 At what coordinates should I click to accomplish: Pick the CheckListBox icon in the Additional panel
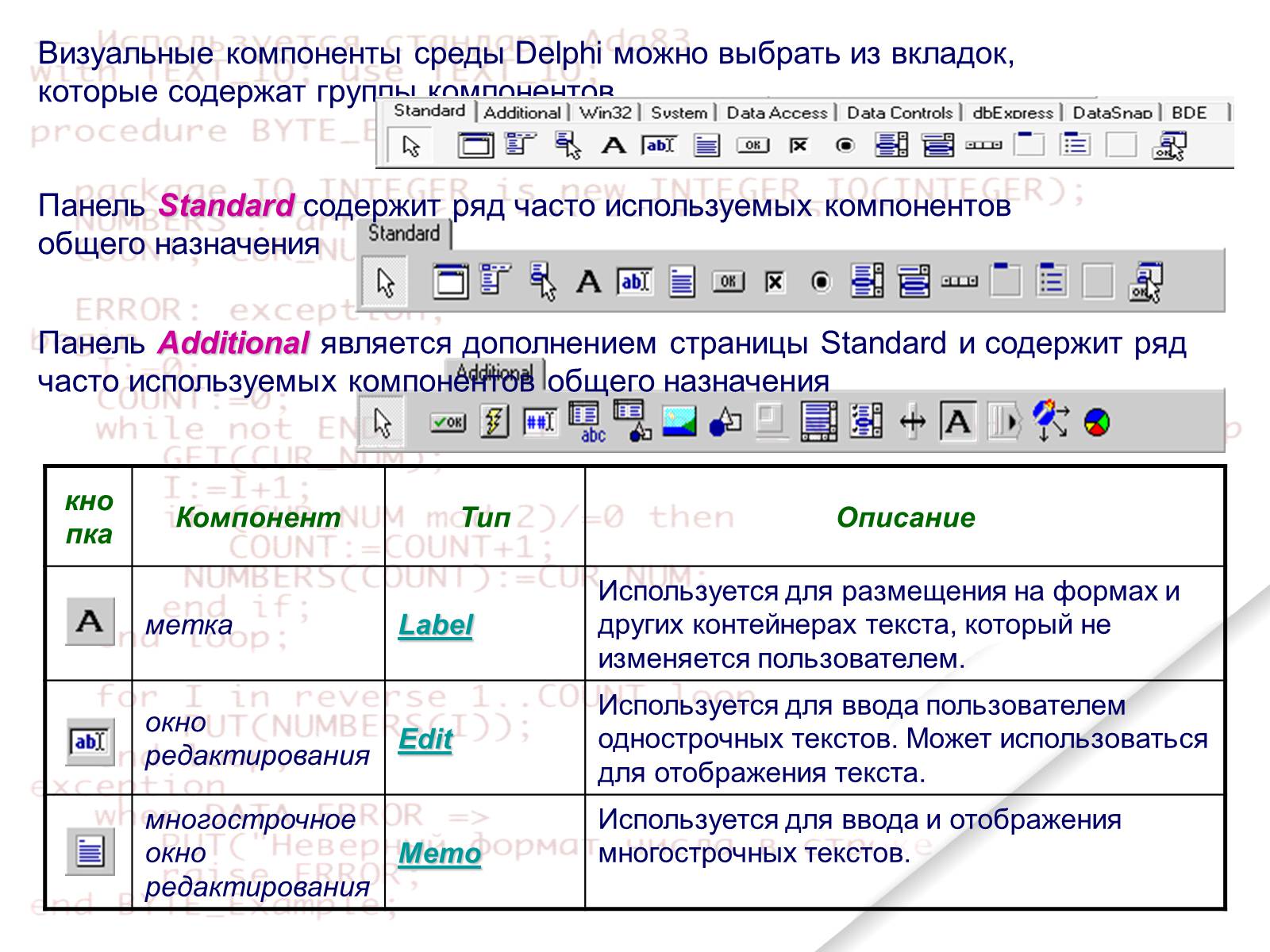coord(867,421)
